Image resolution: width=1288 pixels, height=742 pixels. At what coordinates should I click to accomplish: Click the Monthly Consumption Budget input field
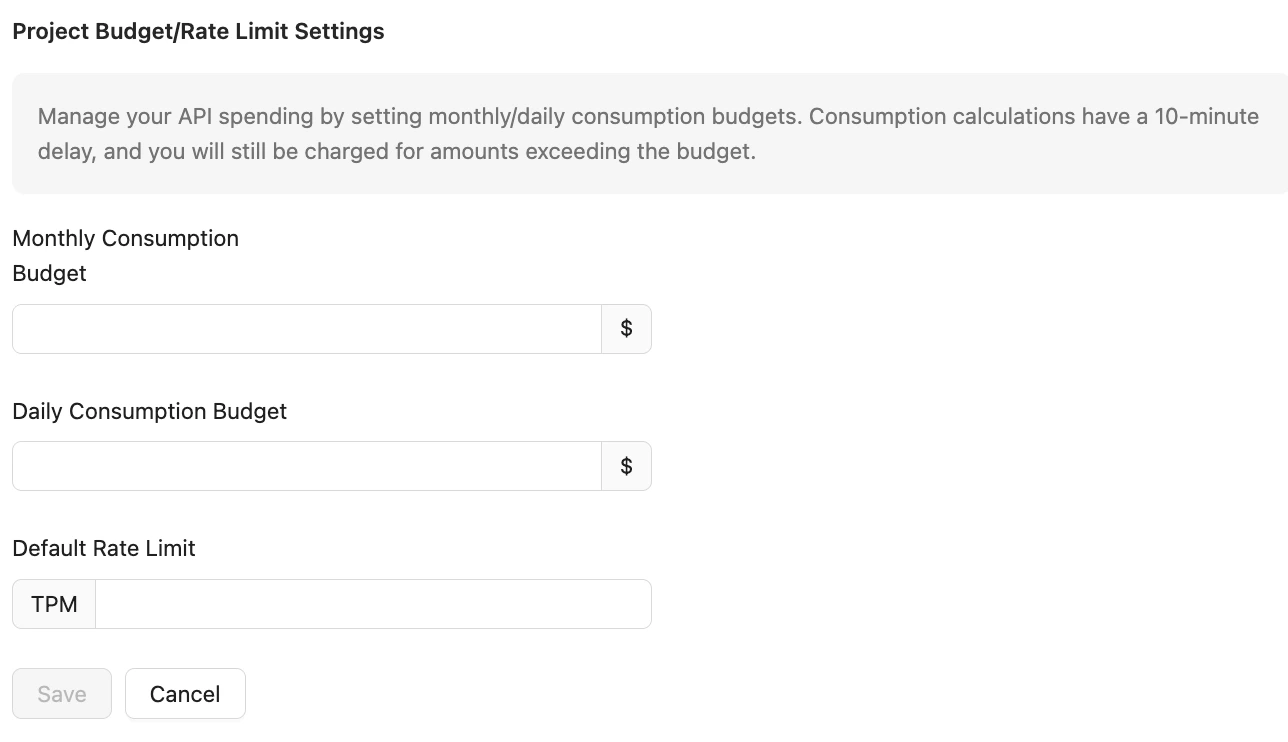(x=306, y=329)
